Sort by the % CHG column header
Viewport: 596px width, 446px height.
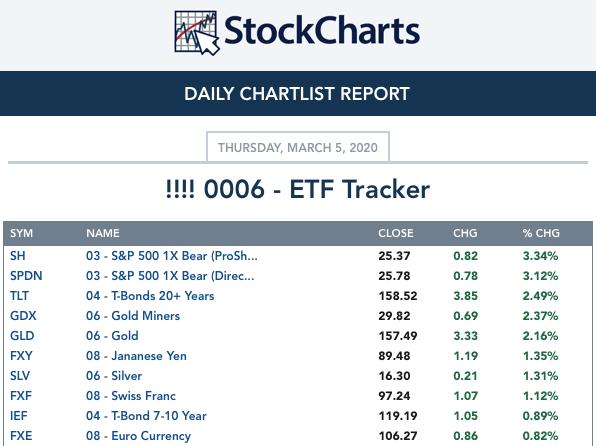click(x=541, y=233)
